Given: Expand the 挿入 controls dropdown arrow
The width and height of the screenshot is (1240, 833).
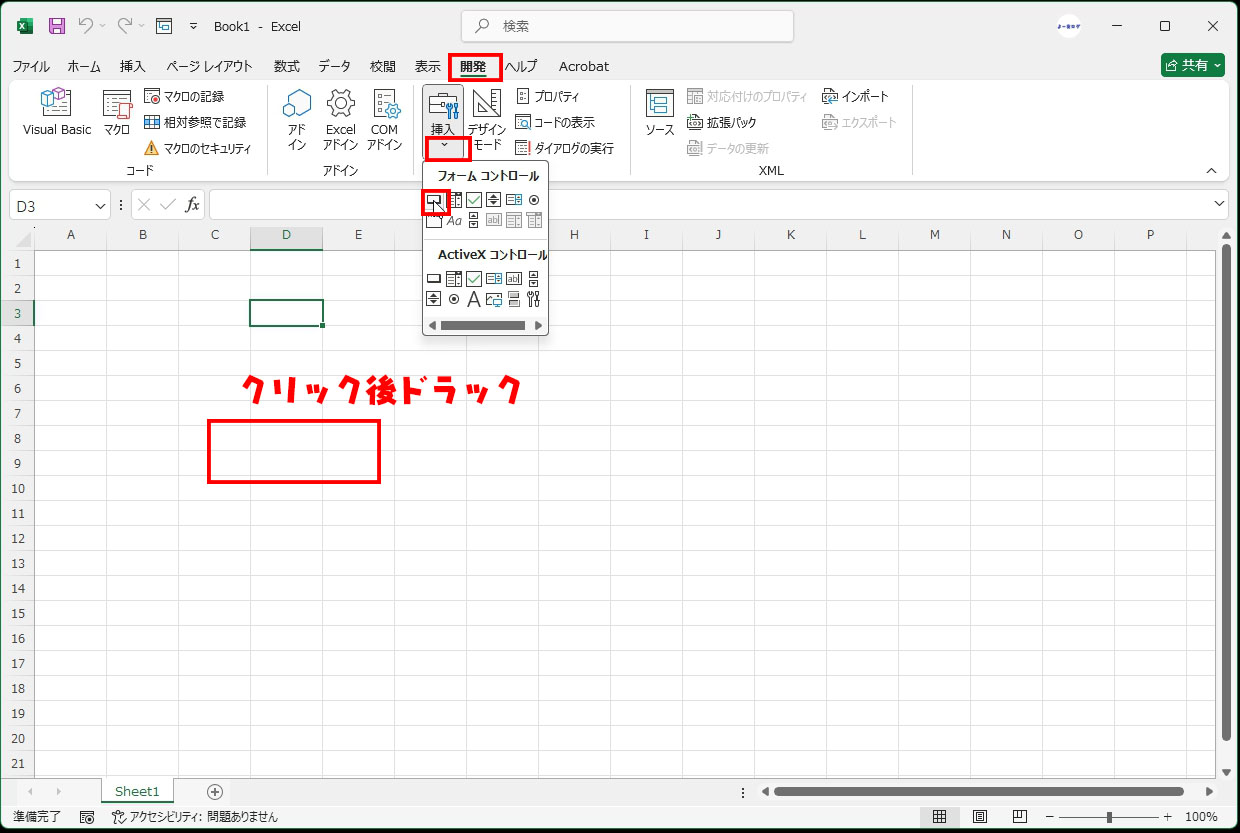Looking at the screenshot, I should point(444,147).
